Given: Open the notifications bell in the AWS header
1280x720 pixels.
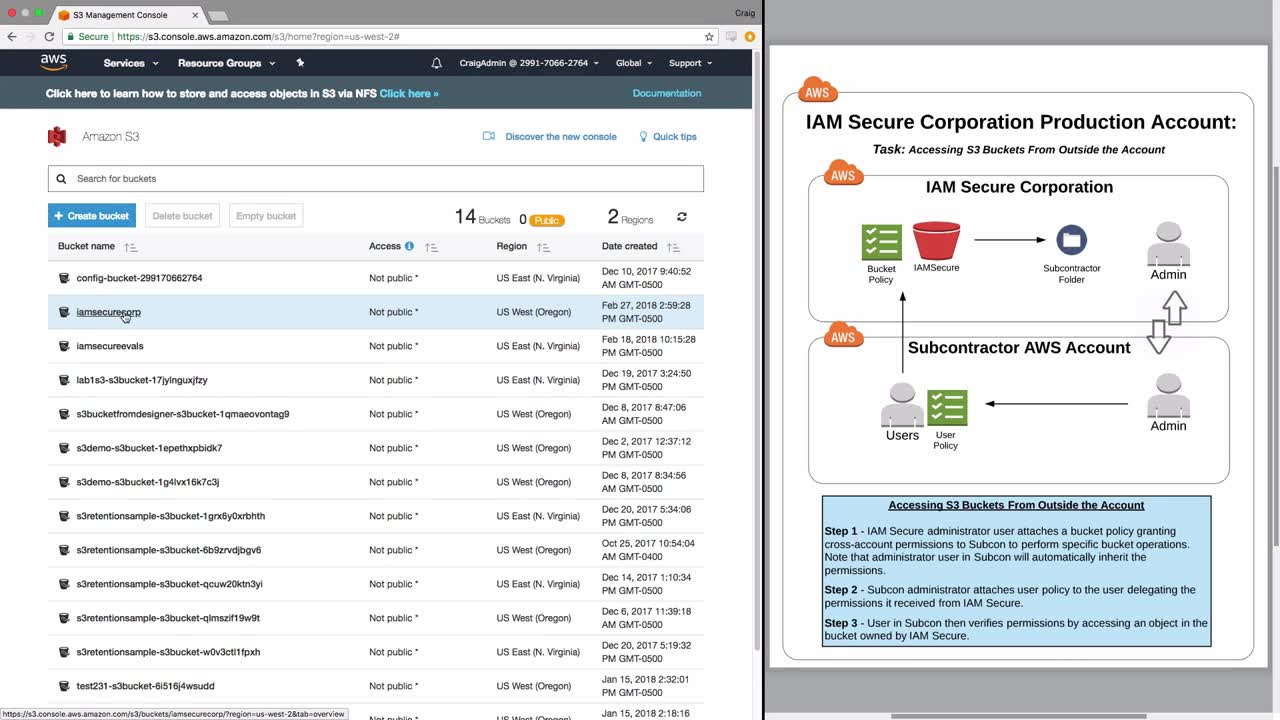Looking at the screenshot, I should 436,63.
